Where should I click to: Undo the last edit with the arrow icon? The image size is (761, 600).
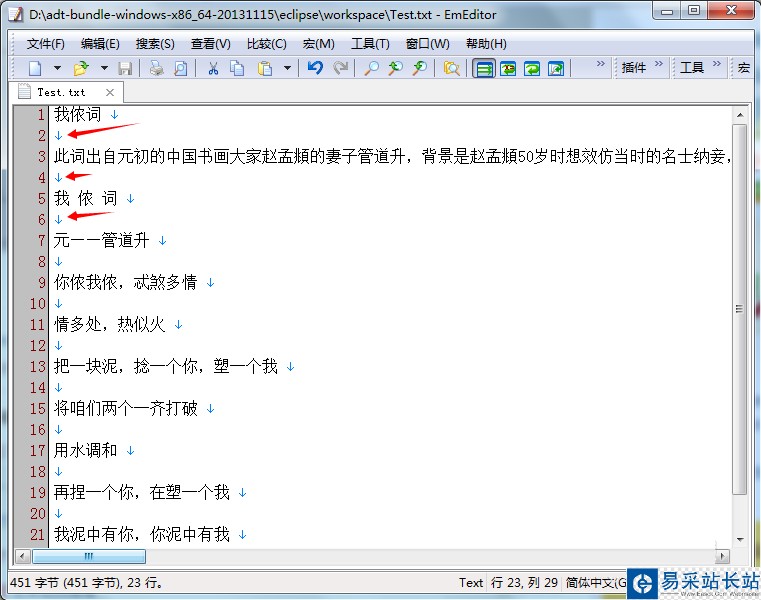click(315, 68)
